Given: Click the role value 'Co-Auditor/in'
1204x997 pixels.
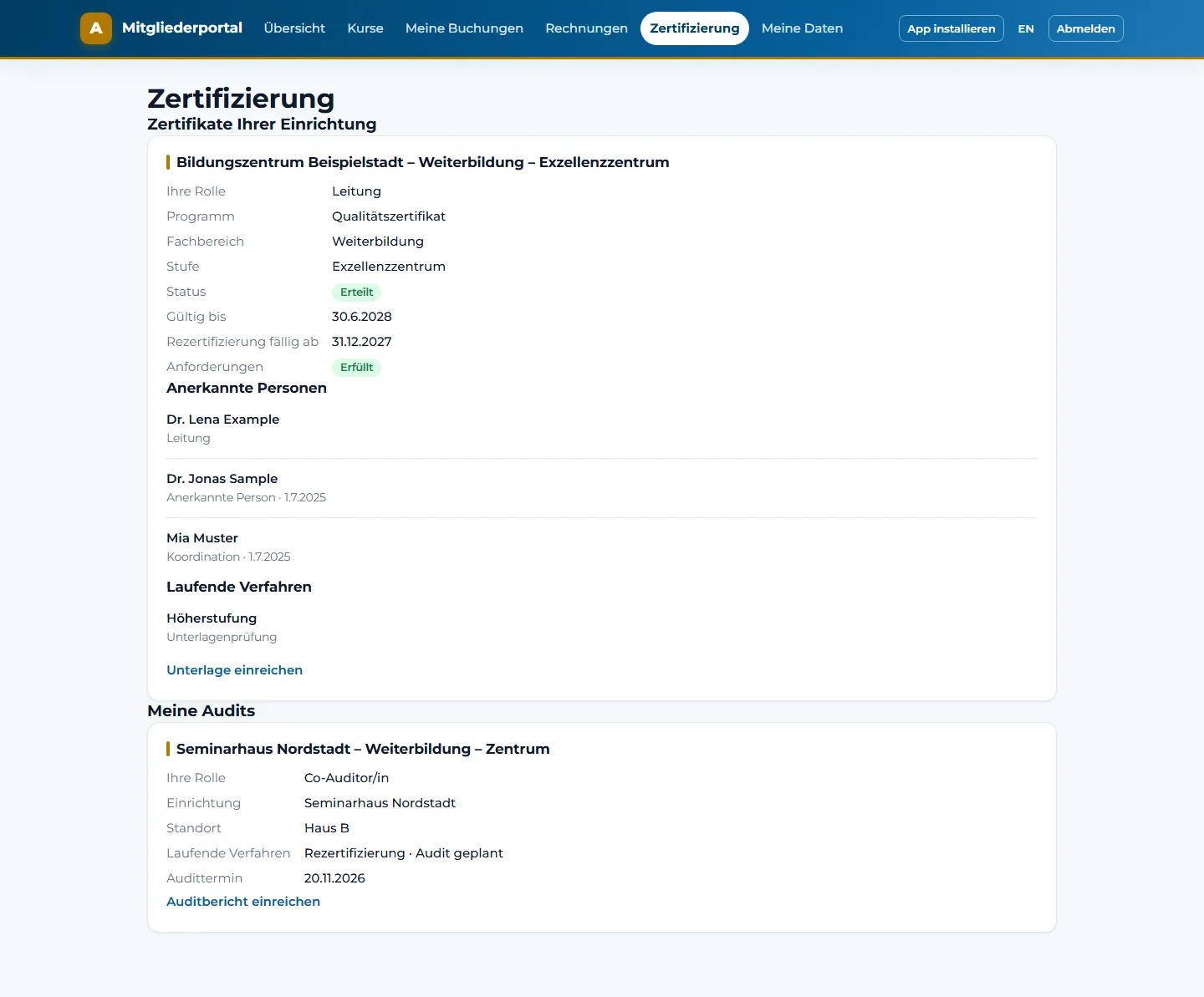Looking at the screenshot, I should tap(346, 778).
